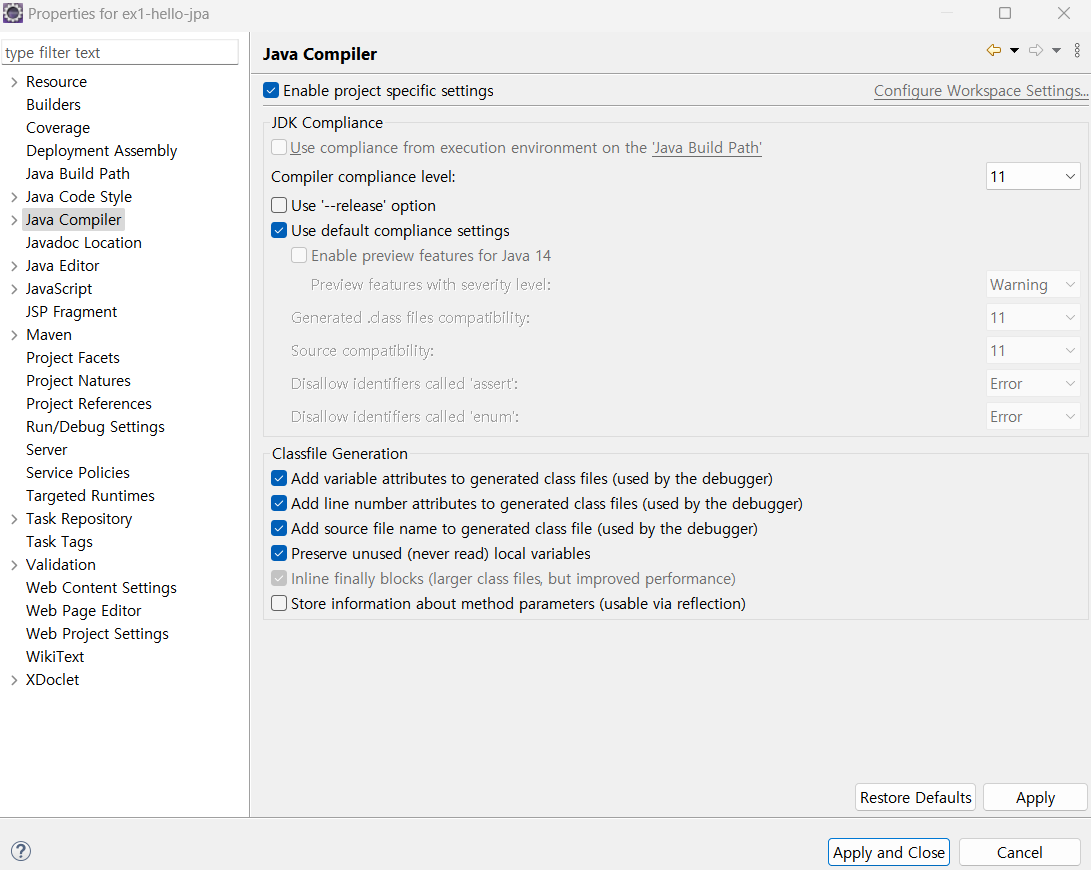
Task: Click the Cancel button
Action: tap(1019, 852)
